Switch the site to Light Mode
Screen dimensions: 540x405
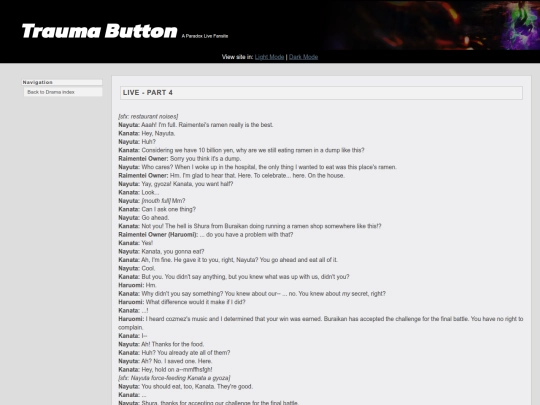269,57
